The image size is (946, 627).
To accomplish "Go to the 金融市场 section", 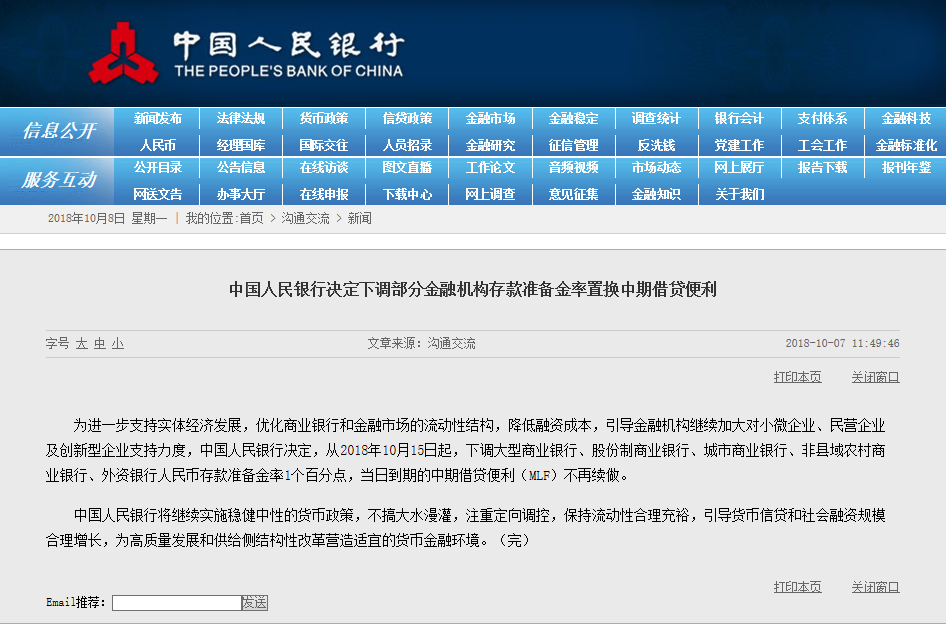I will [490, 118].
